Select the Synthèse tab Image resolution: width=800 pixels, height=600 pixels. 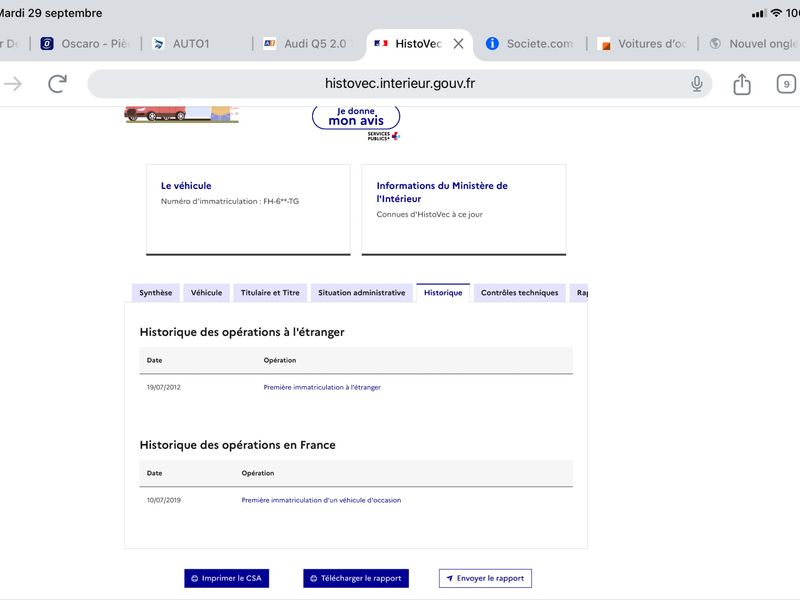coord(156,293)
